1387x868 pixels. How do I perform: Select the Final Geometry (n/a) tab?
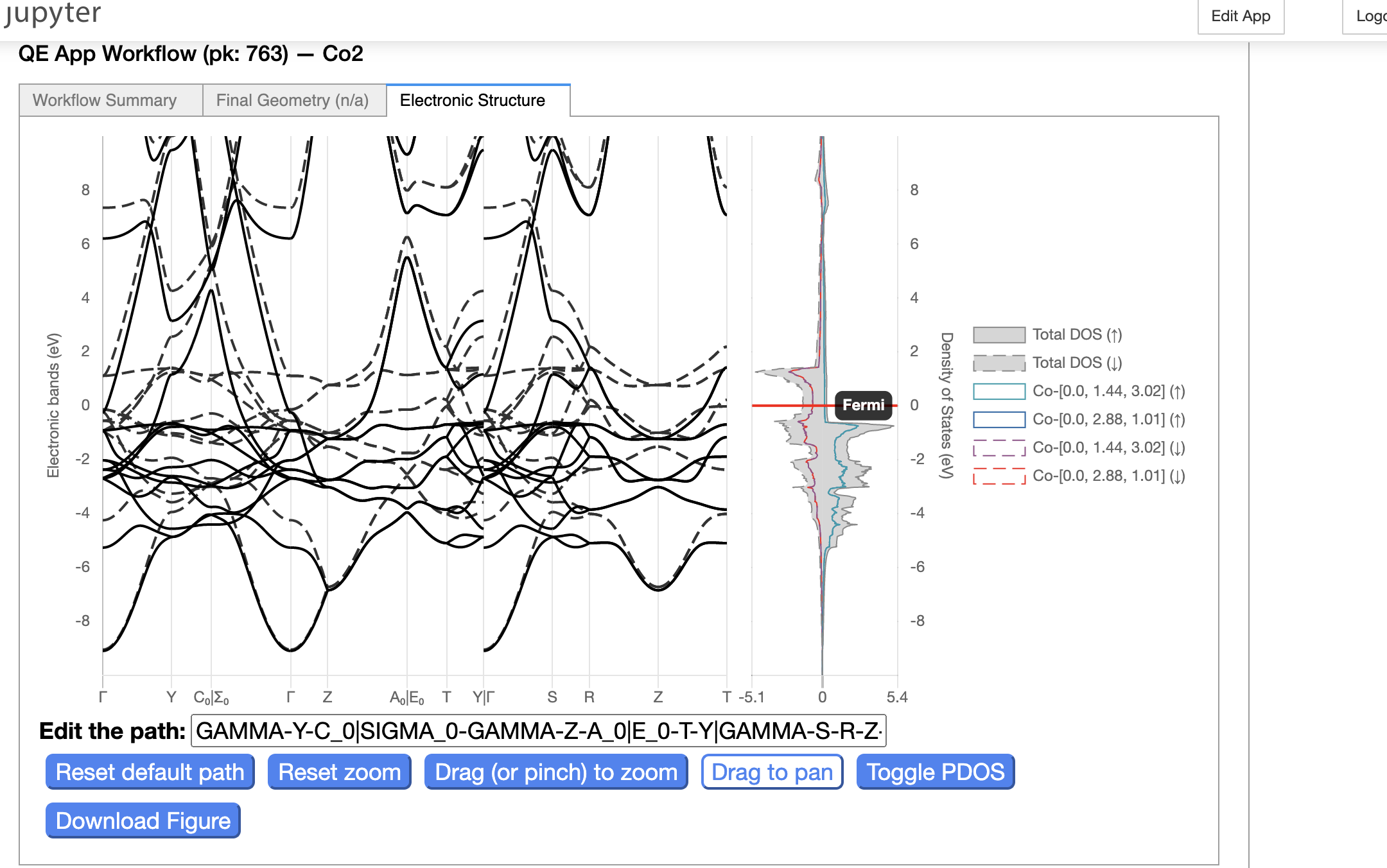pyautogui.click(x=290, y=99)
